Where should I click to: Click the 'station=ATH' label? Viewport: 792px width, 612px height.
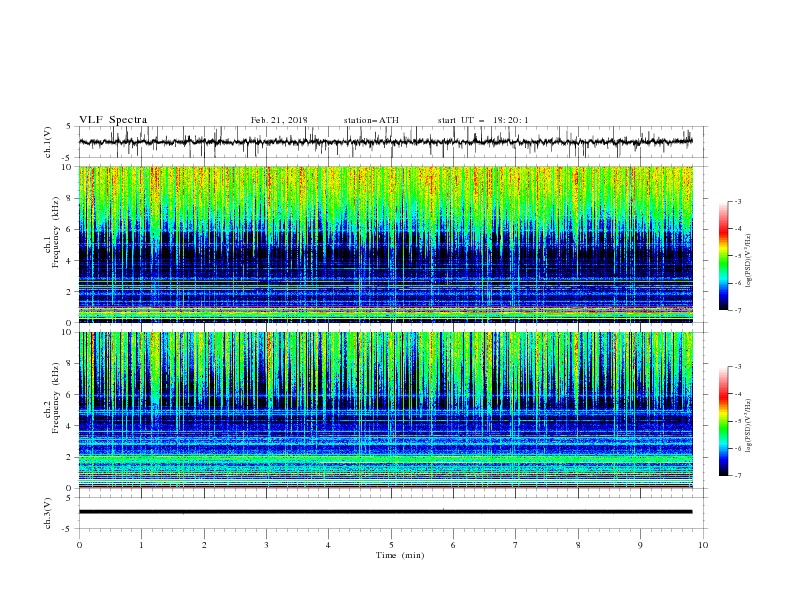click(x=371, y=120)
